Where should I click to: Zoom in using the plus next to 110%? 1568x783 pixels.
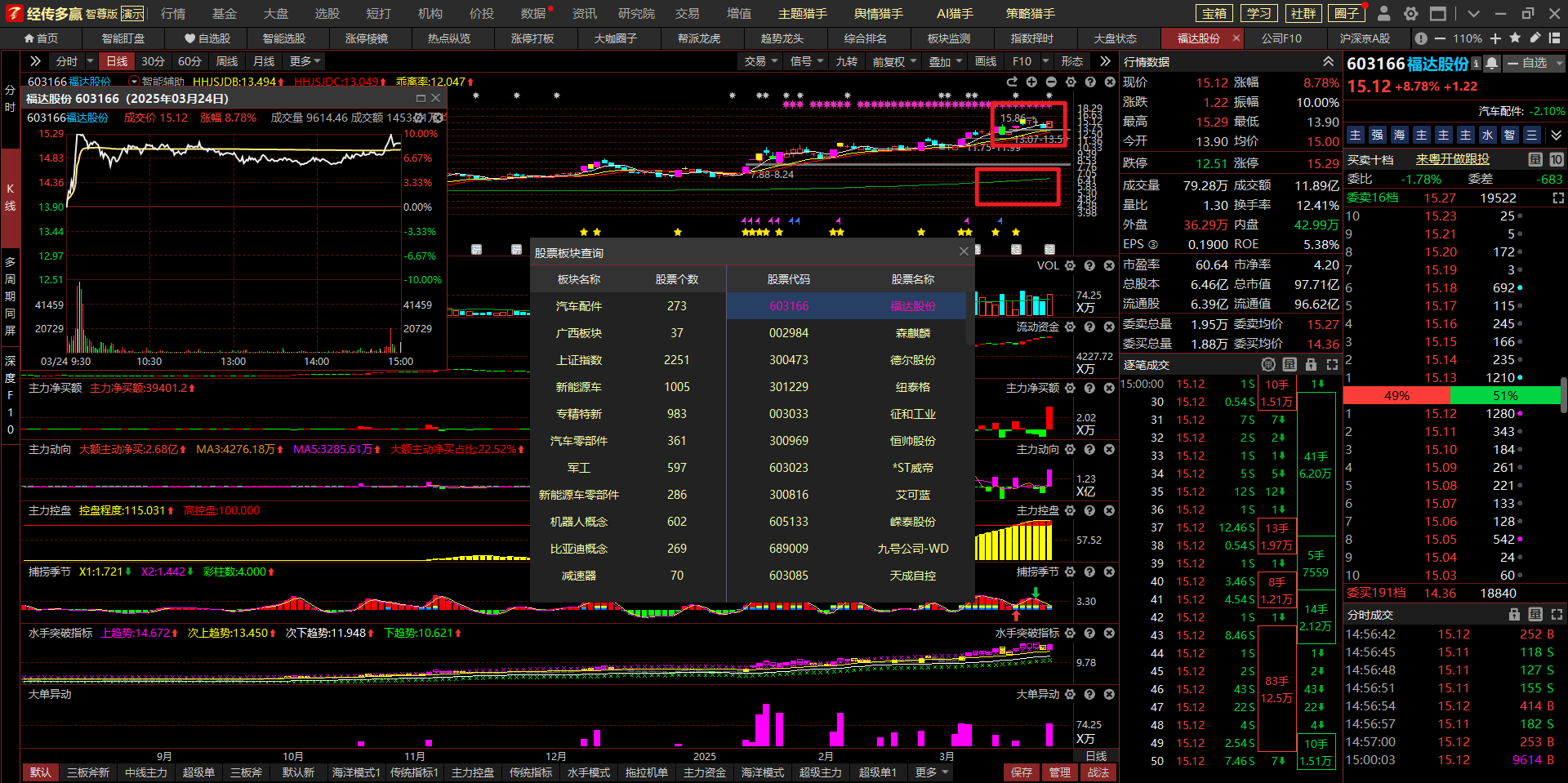pos(1495,38)
